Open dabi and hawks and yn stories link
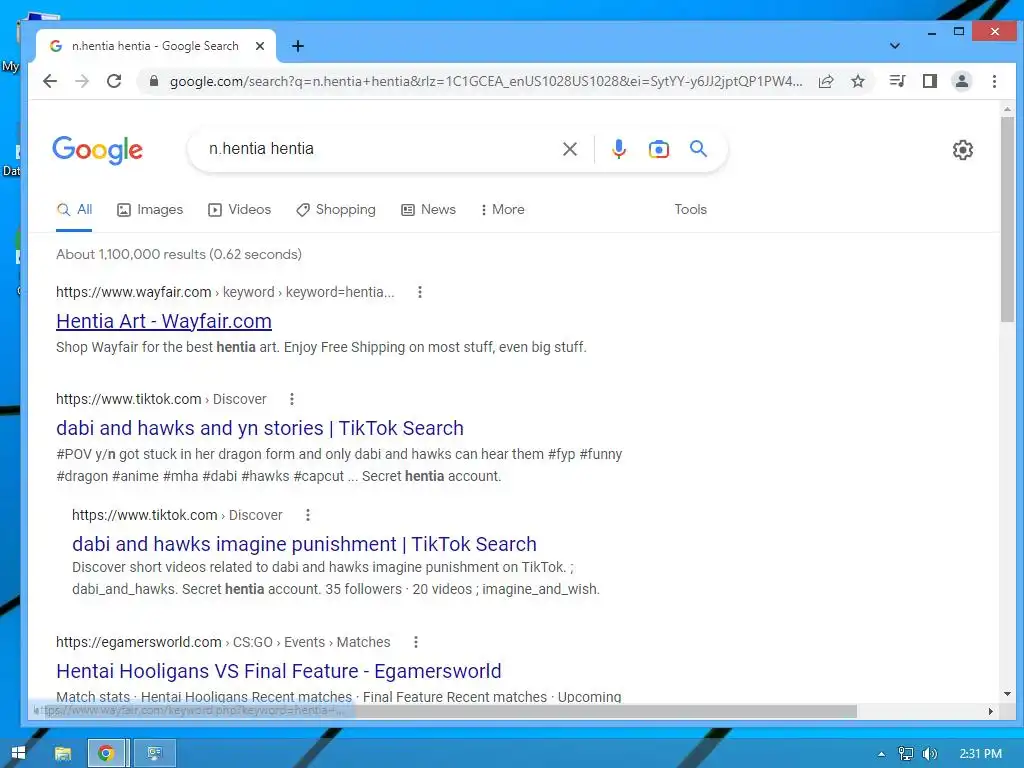1024x768 pixels. coord(260,428)
